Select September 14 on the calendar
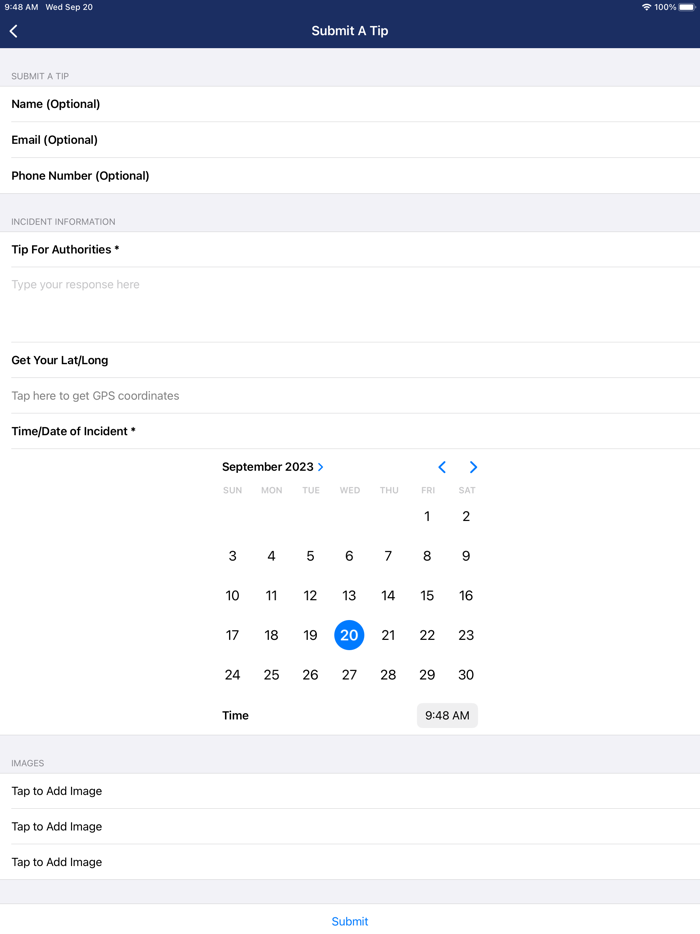Image resolution: width=700 pixels, height=934 pixels. coord(388,596)
